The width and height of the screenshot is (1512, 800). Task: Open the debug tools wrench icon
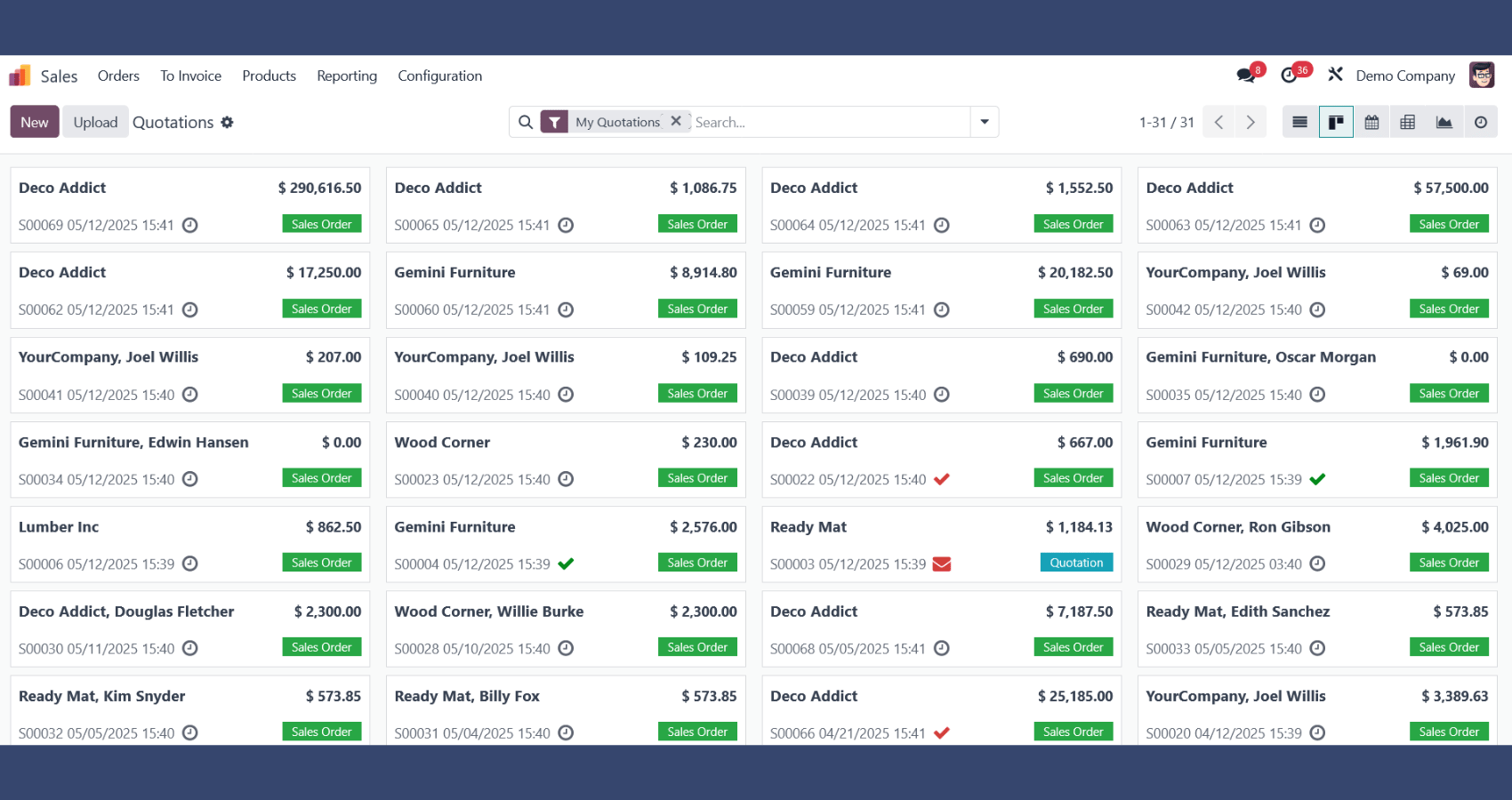pos(1335,75)
